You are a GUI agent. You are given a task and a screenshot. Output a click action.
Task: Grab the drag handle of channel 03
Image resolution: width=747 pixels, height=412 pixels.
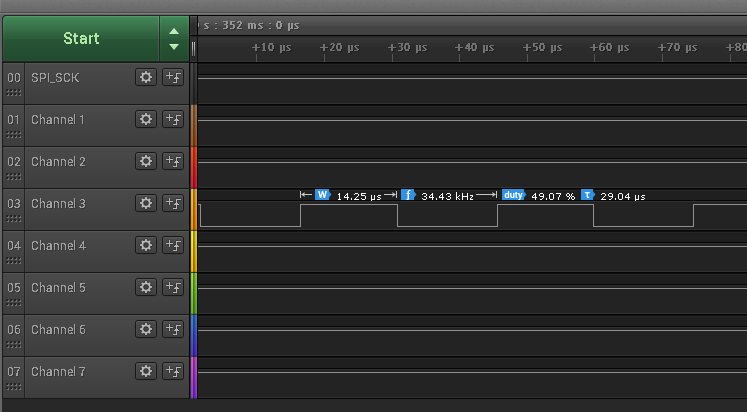coord(14,219)
